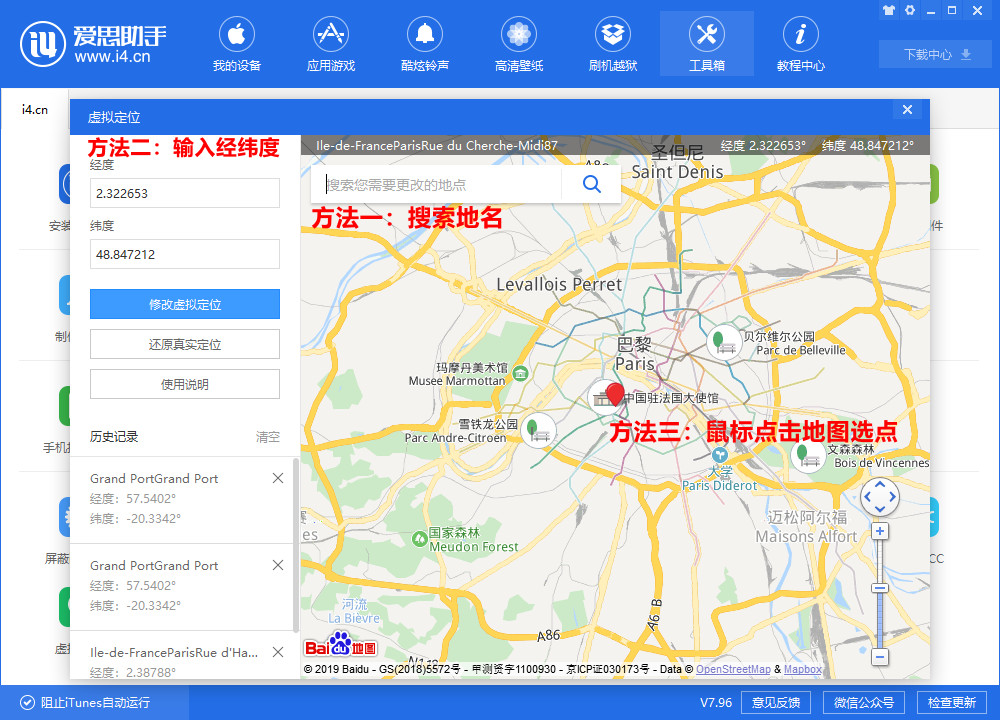Click the 修改虚拟定位 button
This screenshot has width=1000, height=720.
184,304
